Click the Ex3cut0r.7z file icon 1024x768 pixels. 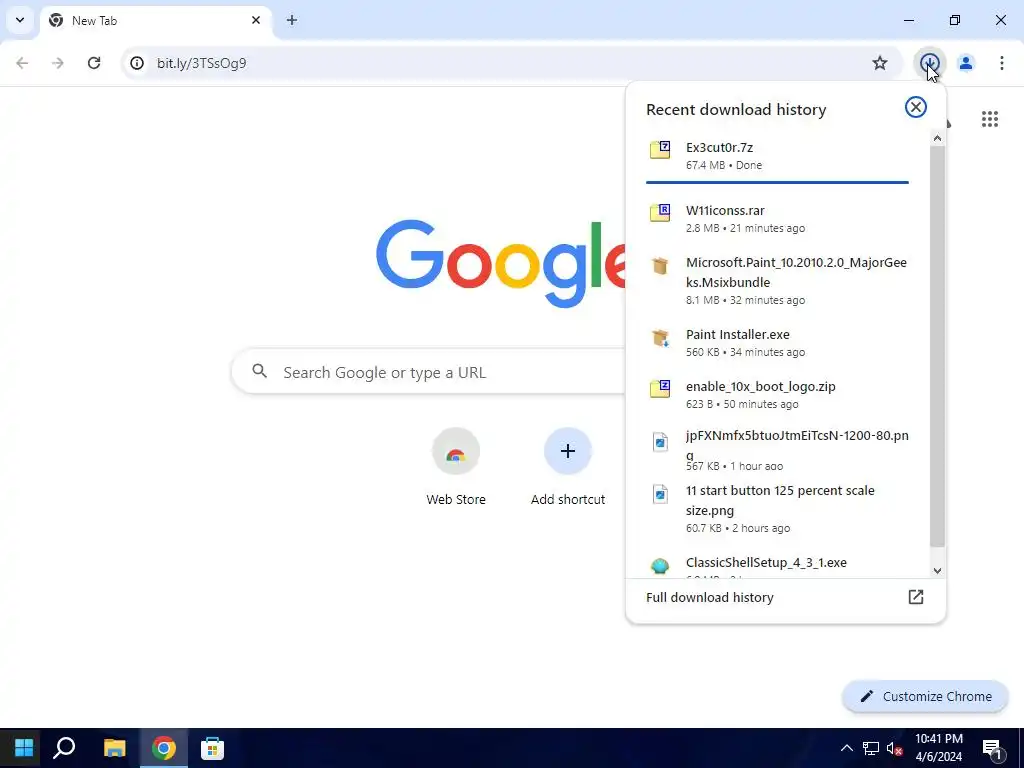660,150
